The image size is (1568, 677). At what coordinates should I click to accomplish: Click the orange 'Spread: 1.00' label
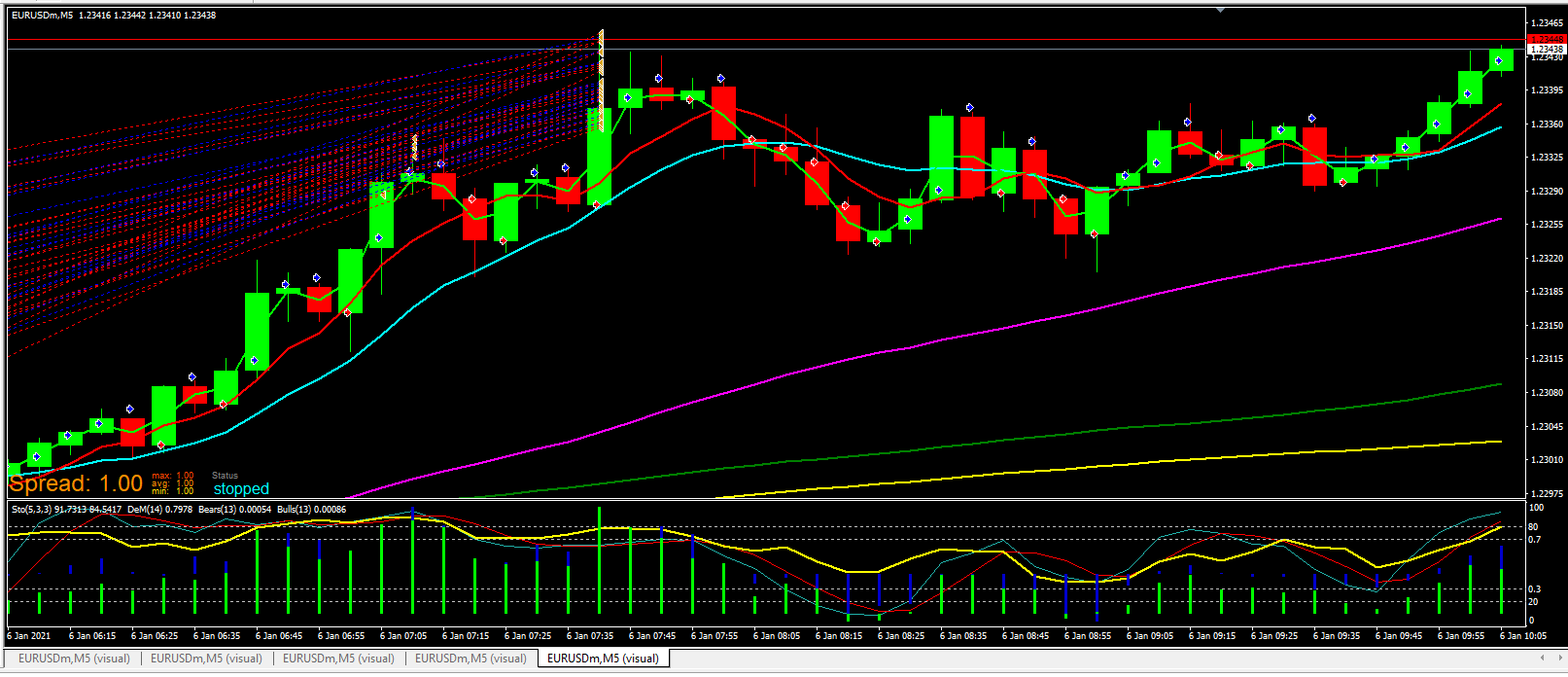(76, 483)
